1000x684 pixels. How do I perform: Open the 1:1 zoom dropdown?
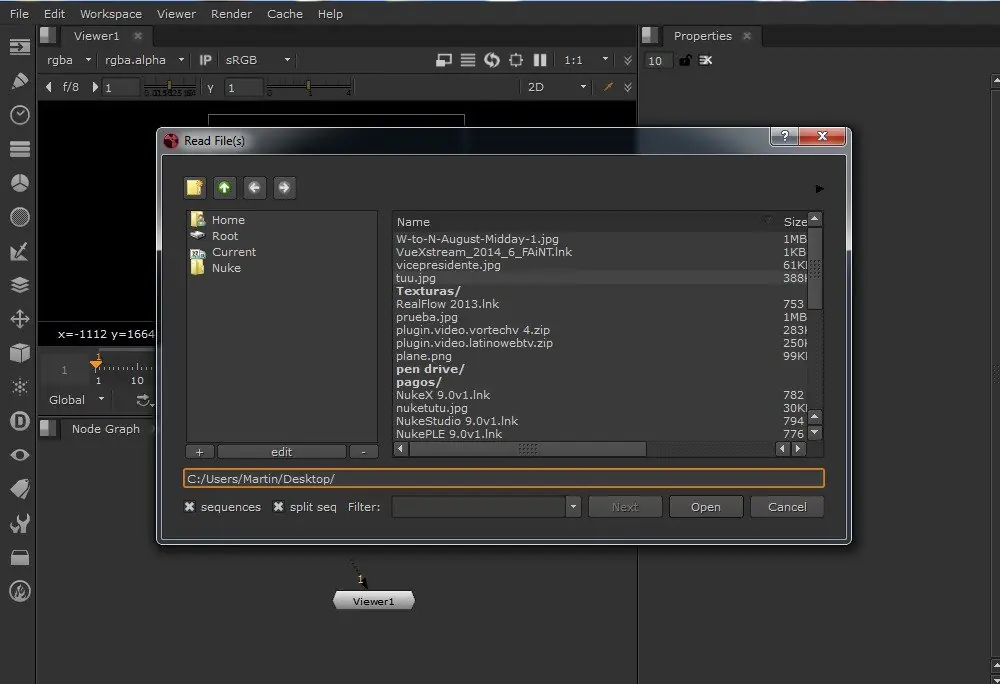(586, 60)
